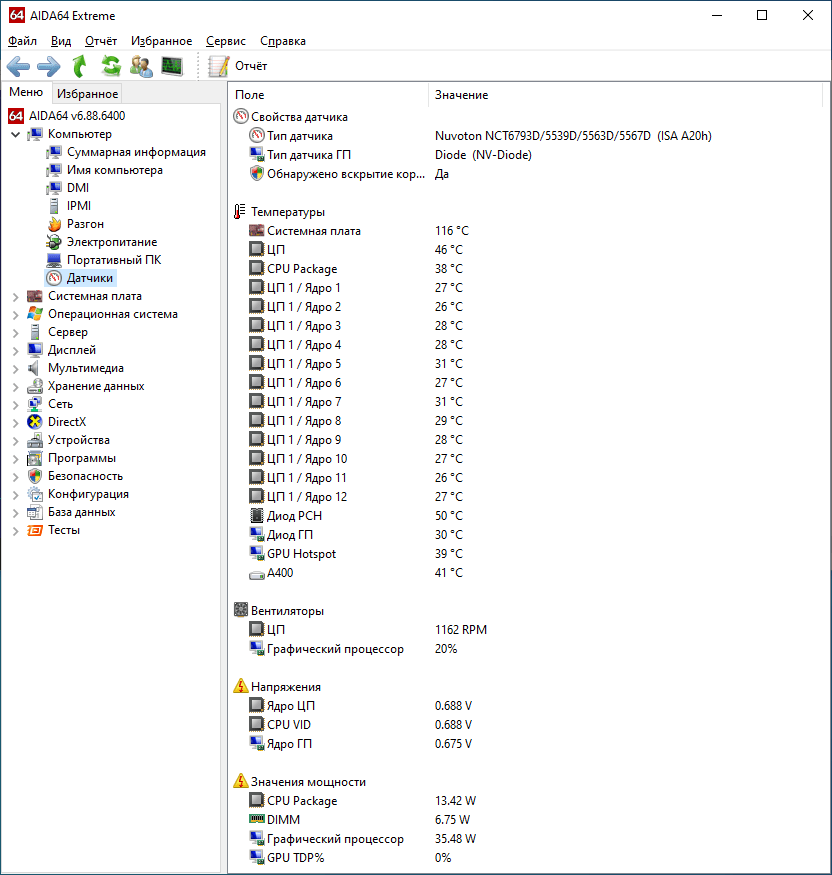The width and height of the screenshot is (832, 875).
Task: Click the Устройства devices icon
Action: point(35,440)
